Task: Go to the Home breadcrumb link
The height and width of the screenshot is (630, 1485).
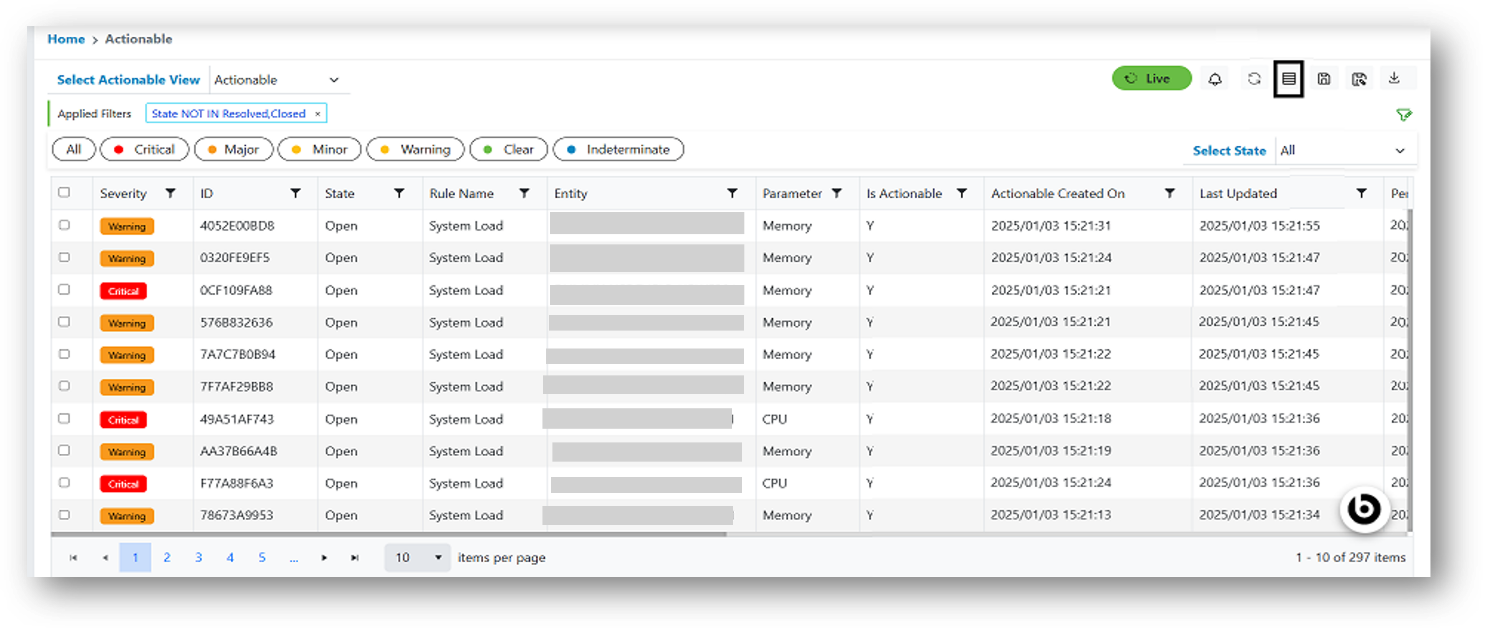Action: click(66, 39)
